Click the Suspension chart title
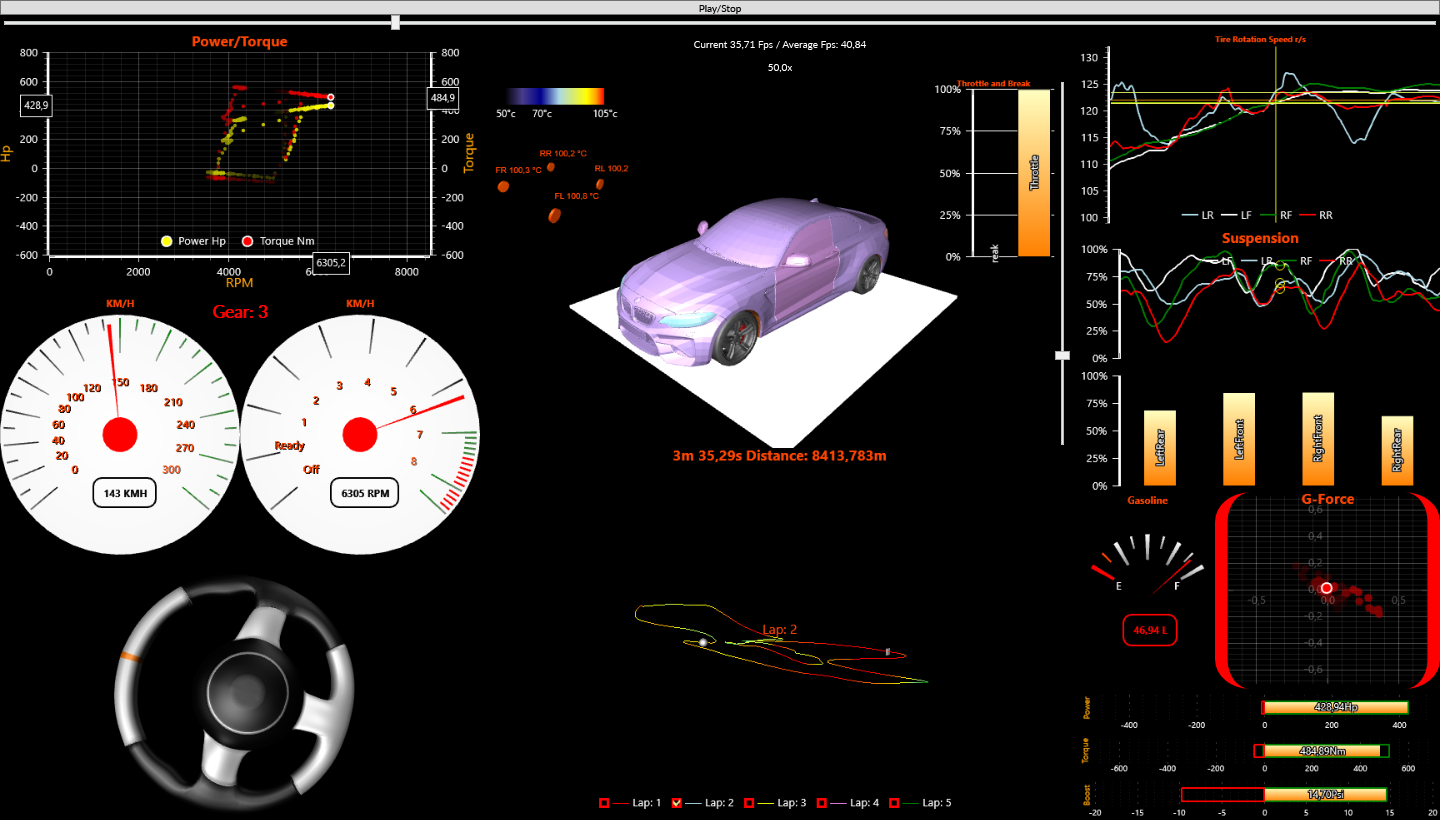The image size is (1440, 820). click(1260, 238)
